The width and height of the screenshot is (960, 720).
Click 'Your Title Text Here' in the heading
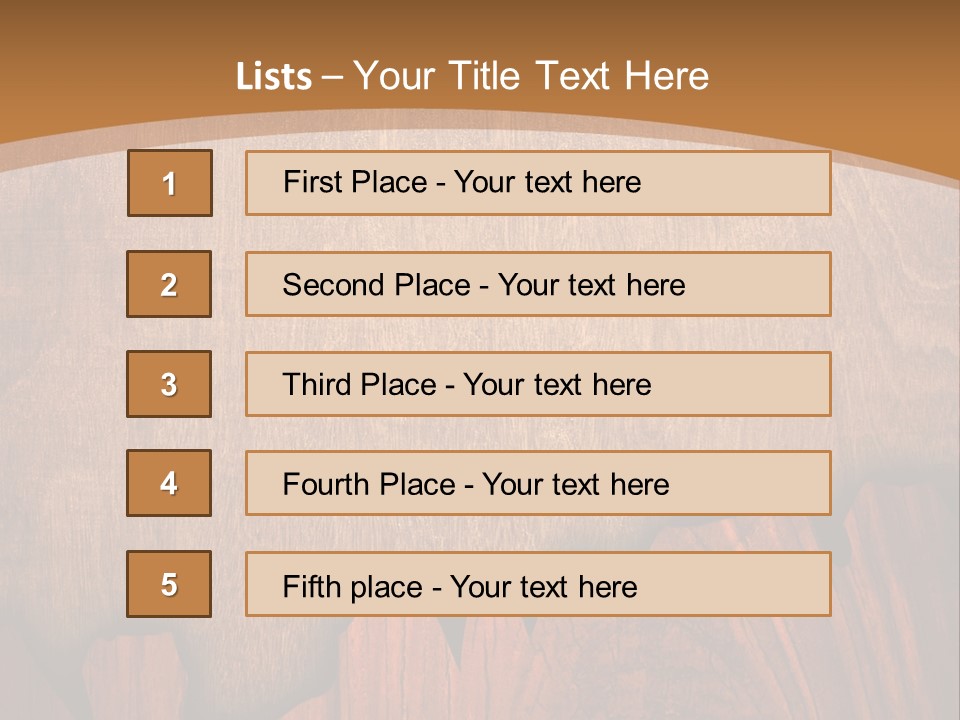(x=531, y=77)
